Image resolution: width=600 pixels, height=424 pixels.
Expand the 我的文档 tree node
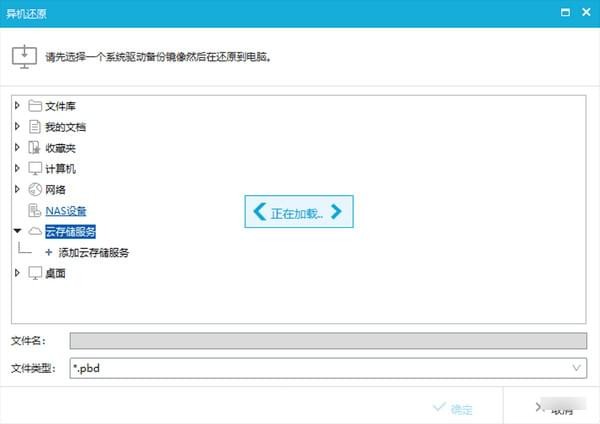[17, 126]
